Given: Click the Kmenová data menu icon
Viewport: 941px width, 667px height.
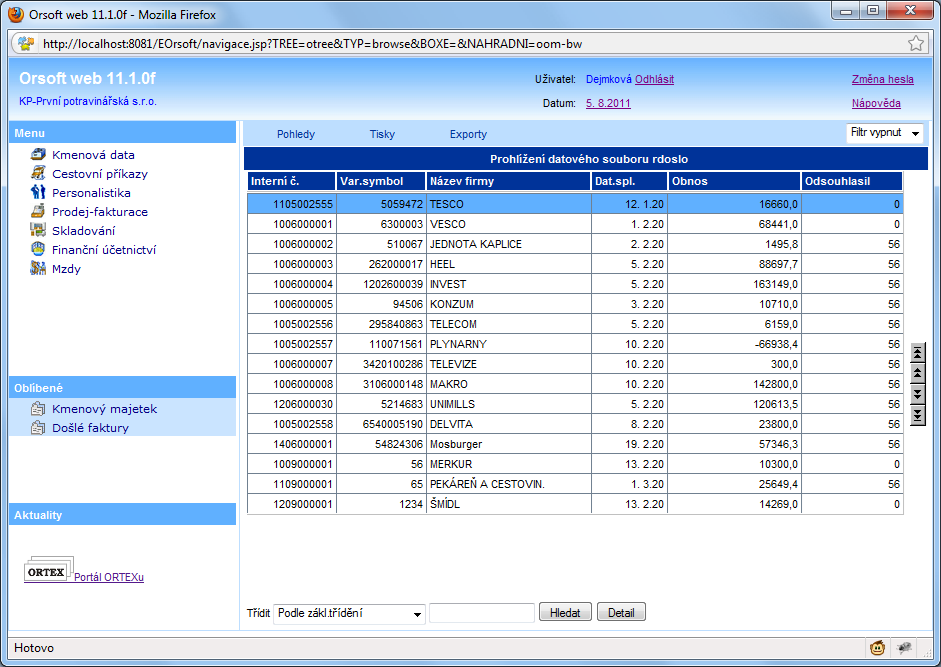Looking at the screenshot, I should tap(38, 155).
